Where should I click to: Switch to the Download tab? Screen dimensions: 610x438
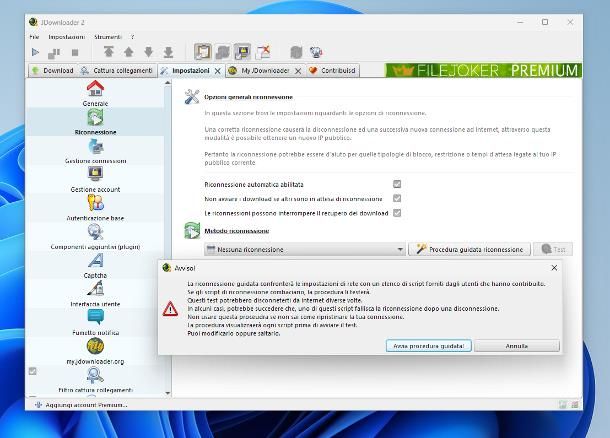[x=53, y=70]
